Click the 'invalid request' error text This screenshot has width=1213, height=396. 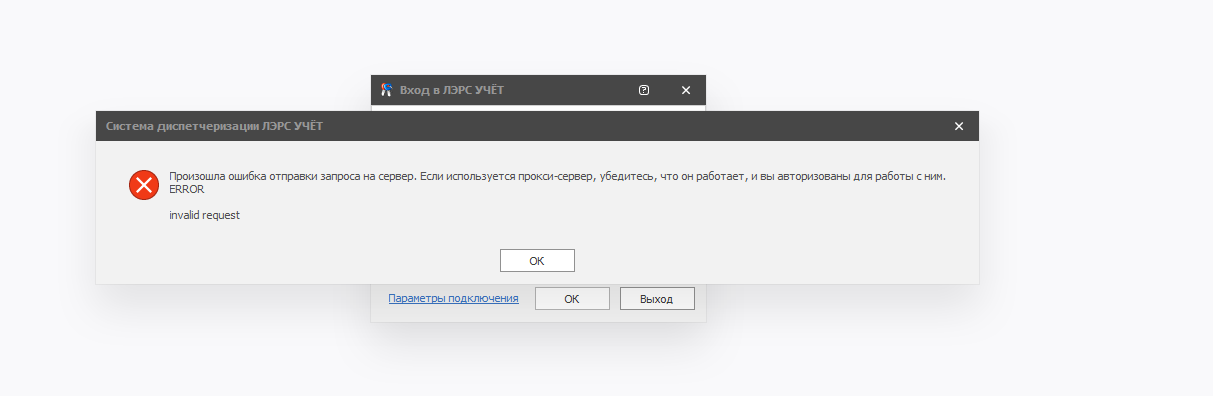pyautogui.click(x=204, y=215)
